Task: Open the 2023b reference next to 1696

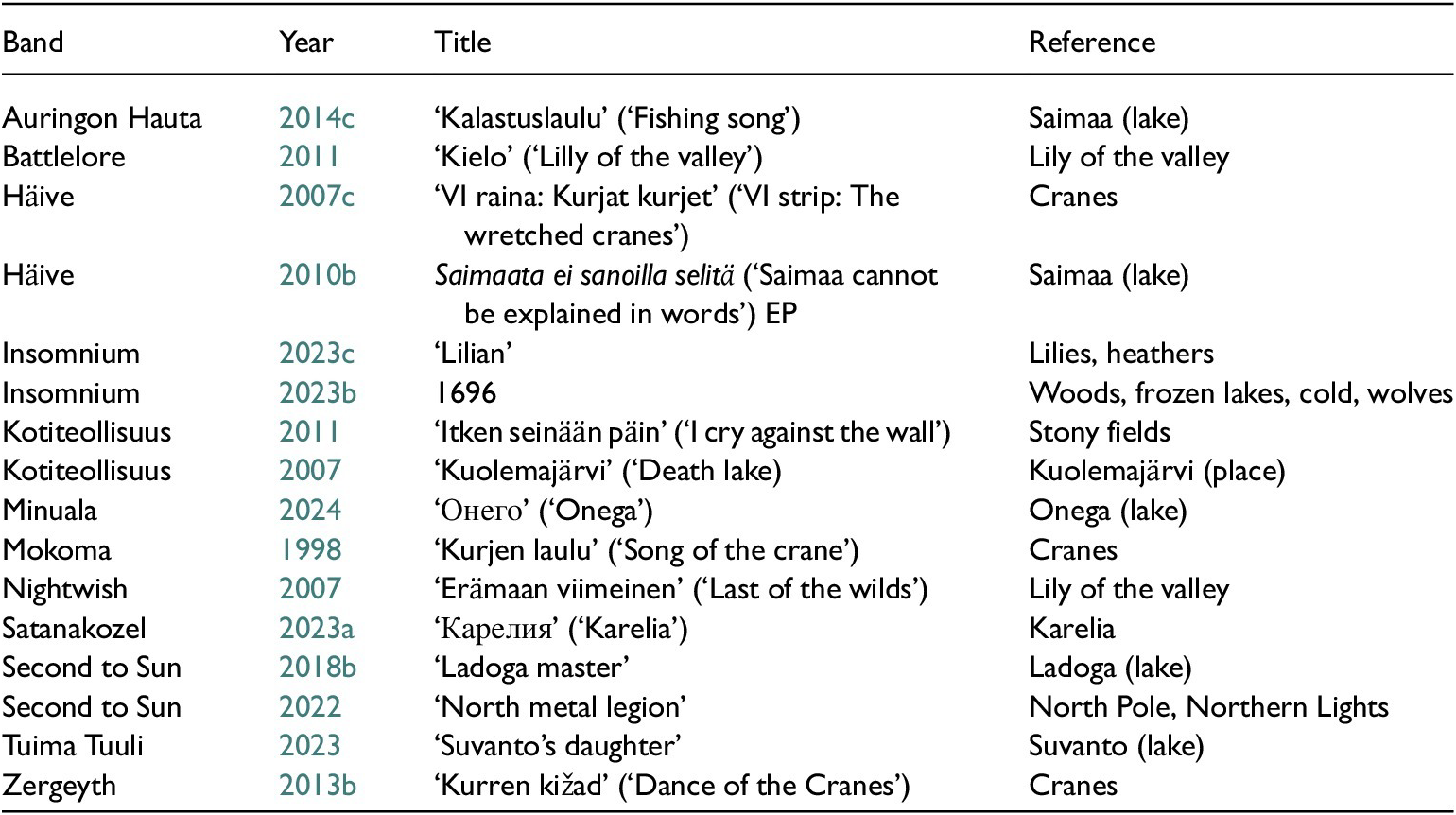Action: 318,392
